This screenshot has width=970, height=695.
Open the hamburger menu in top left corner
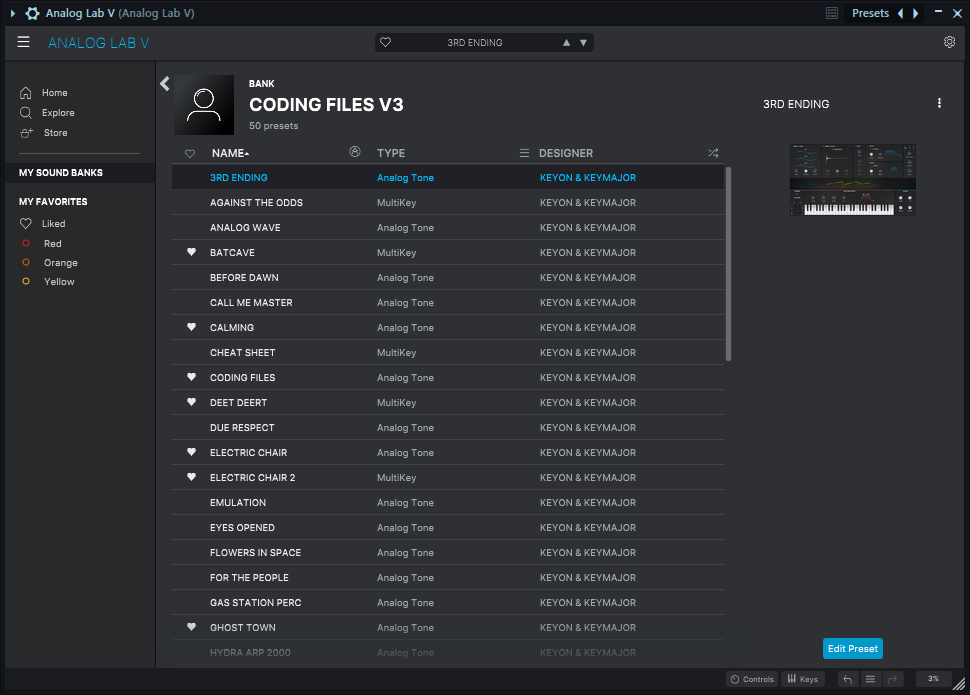tap(23, 42)
